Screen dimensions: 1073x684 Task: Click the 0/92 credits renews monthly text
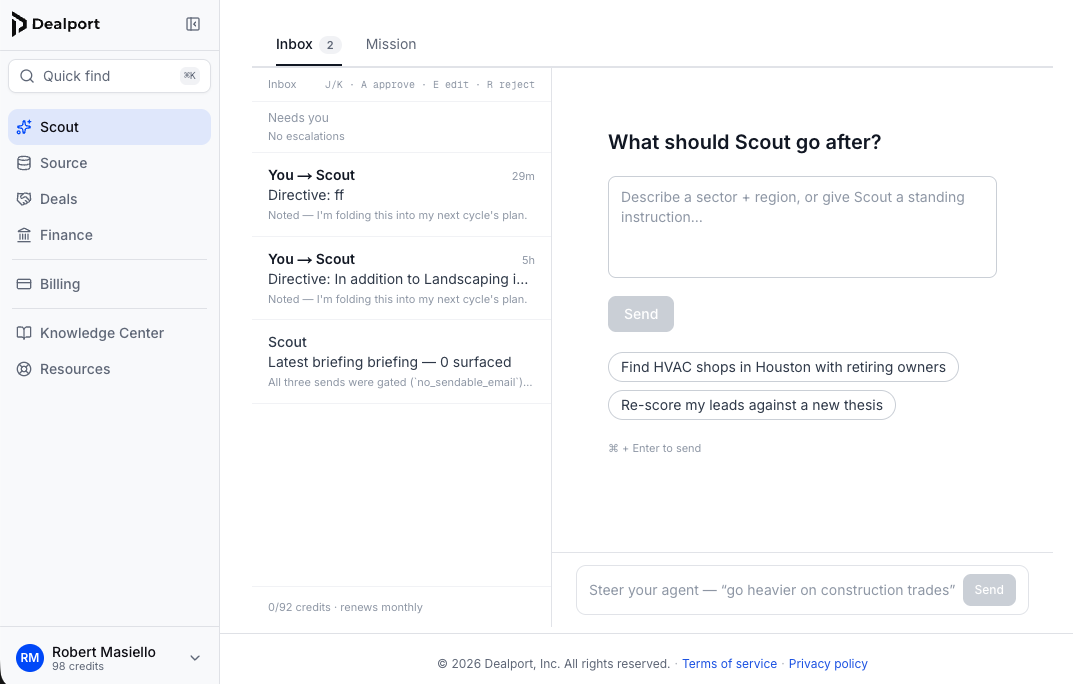point(345,607)
